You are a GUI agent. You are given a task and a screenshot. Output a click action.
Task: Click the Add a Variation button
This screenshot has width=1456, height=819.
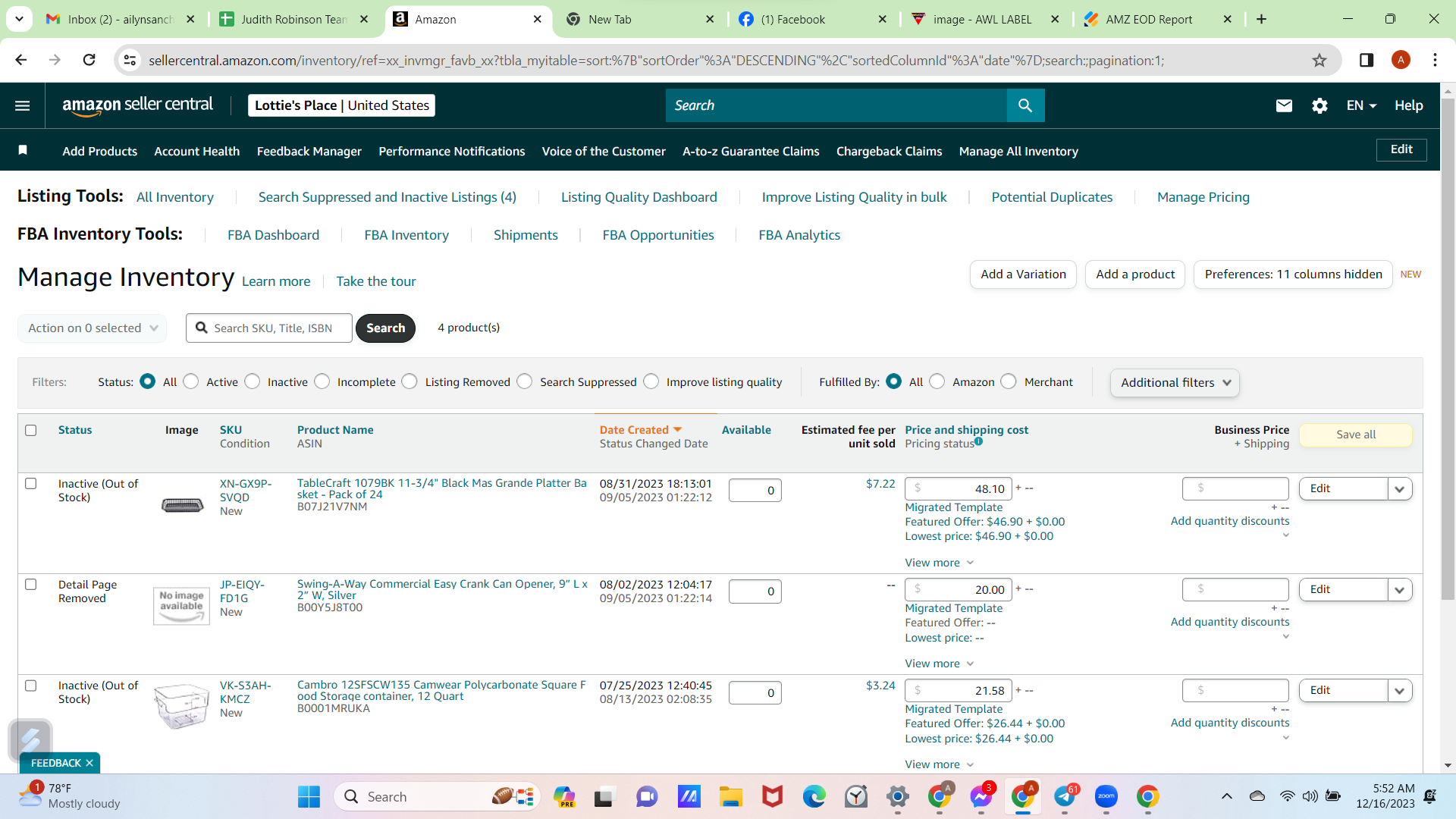click(1023, 275)
